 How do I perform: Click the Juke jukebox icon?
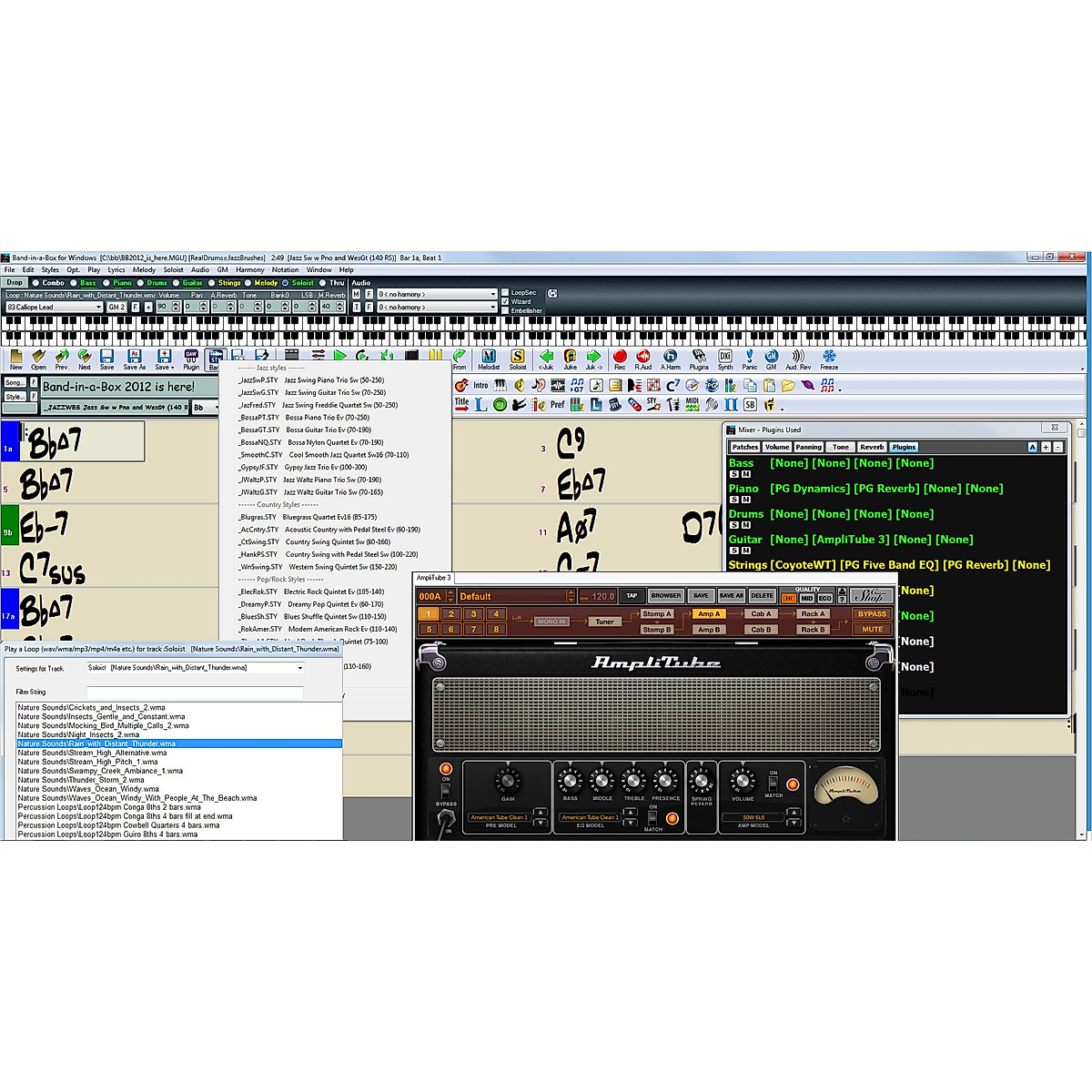coord(570,358)
